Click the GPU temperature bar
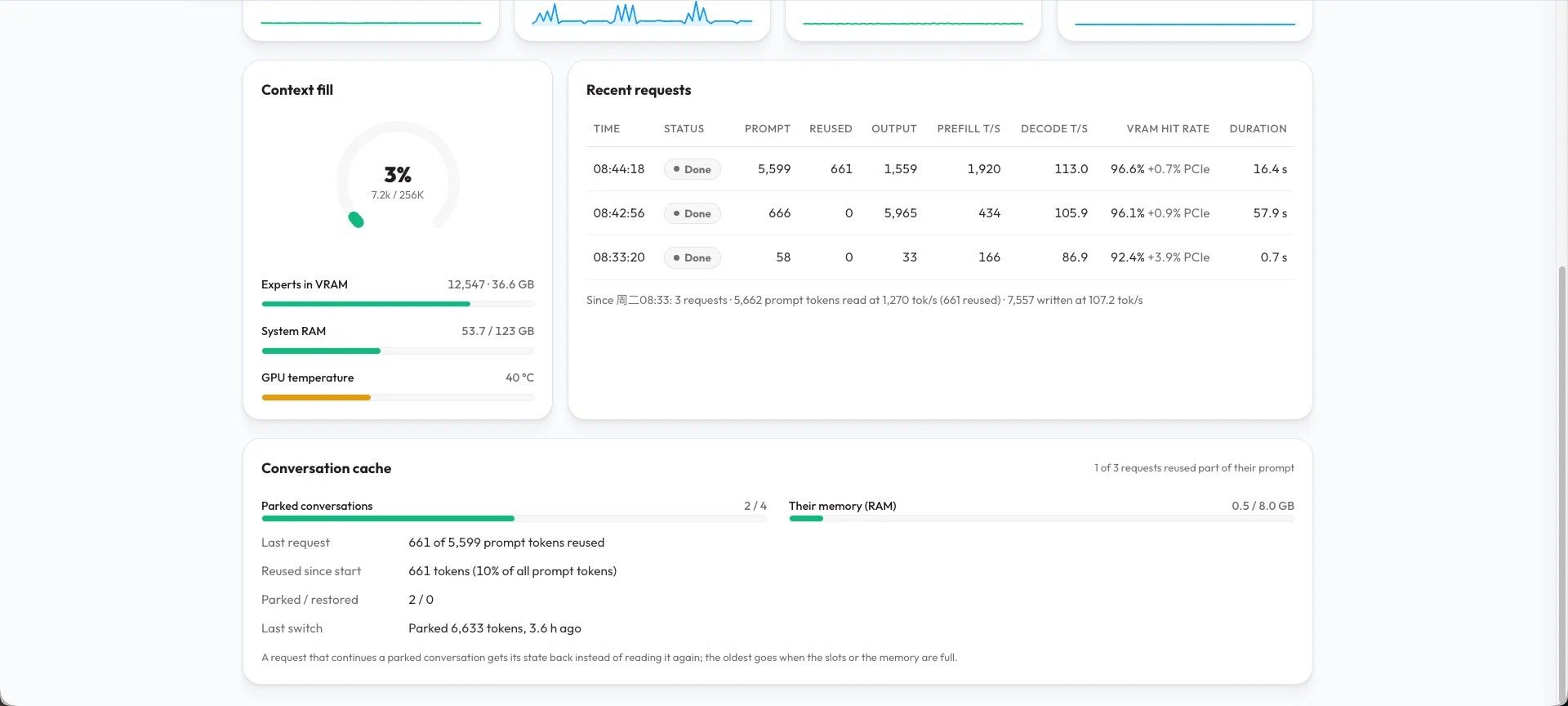 tap(398, 397)
